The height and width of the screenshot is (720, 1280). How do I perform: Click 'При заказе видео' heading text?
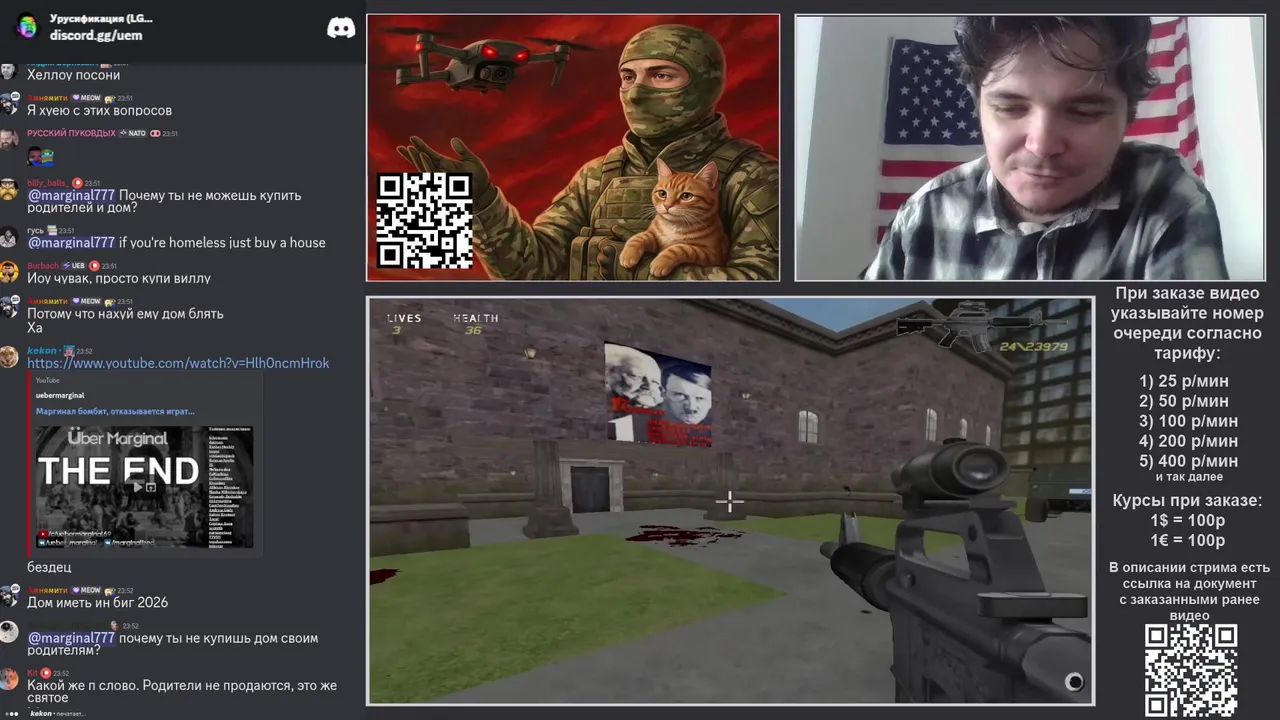[1187, 293]
